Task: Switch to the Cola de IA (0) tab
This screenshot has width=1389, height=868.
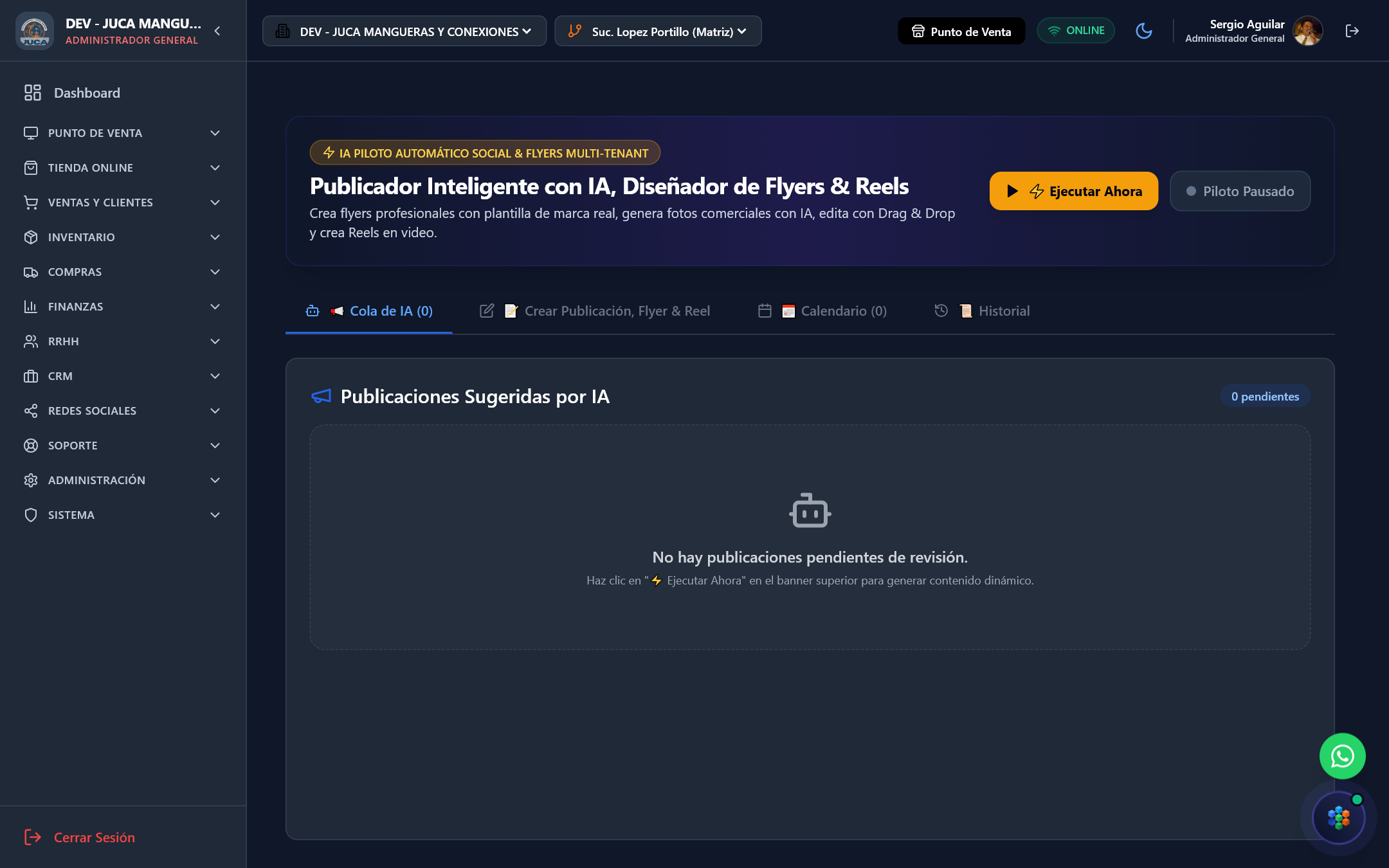Action: [x=369, y=311]
